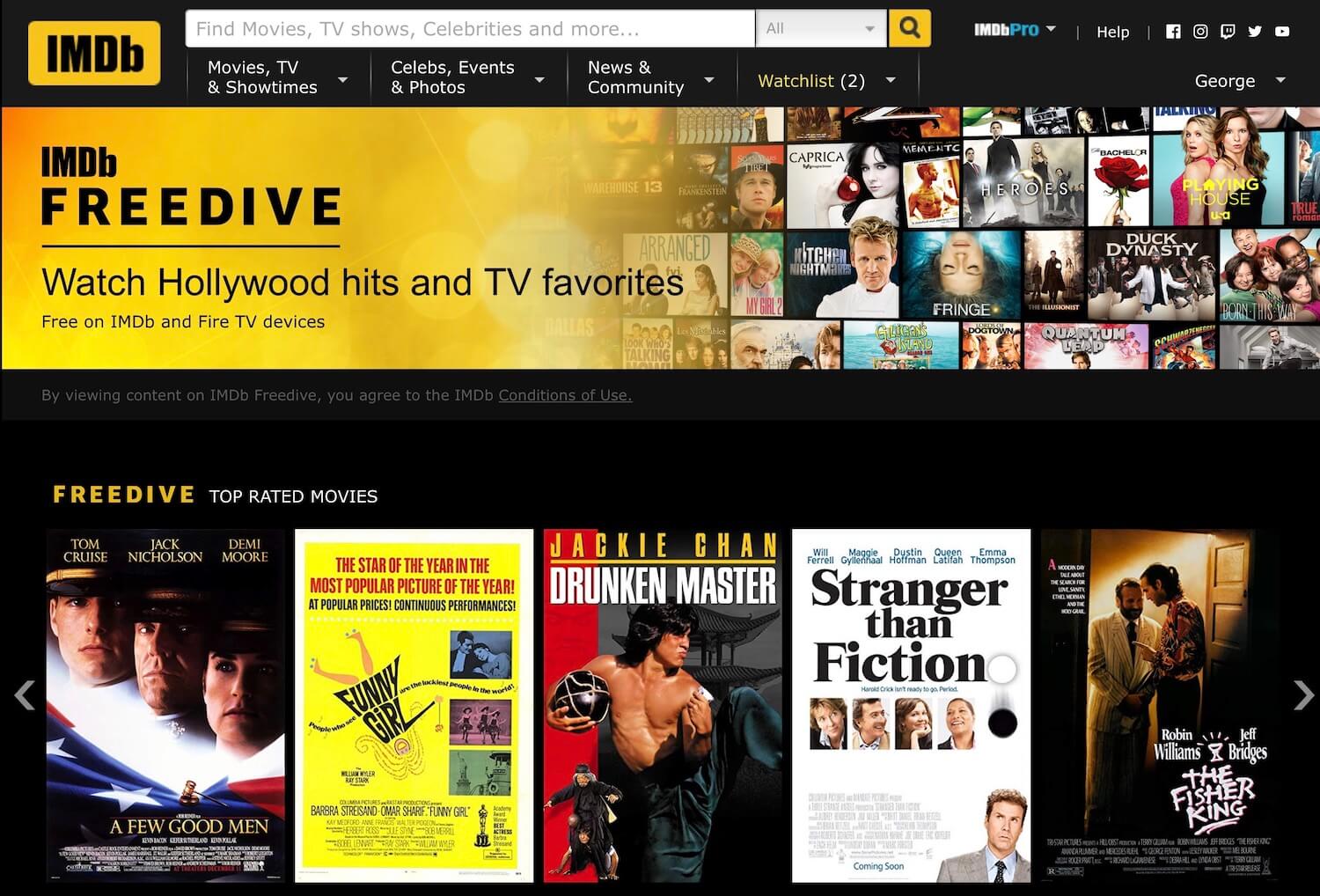Image resolution: width=1320 pixels, height=896 pixels.
Task: Click the Quantum Leap banner thumbnail
Action: click(1086, 345)
